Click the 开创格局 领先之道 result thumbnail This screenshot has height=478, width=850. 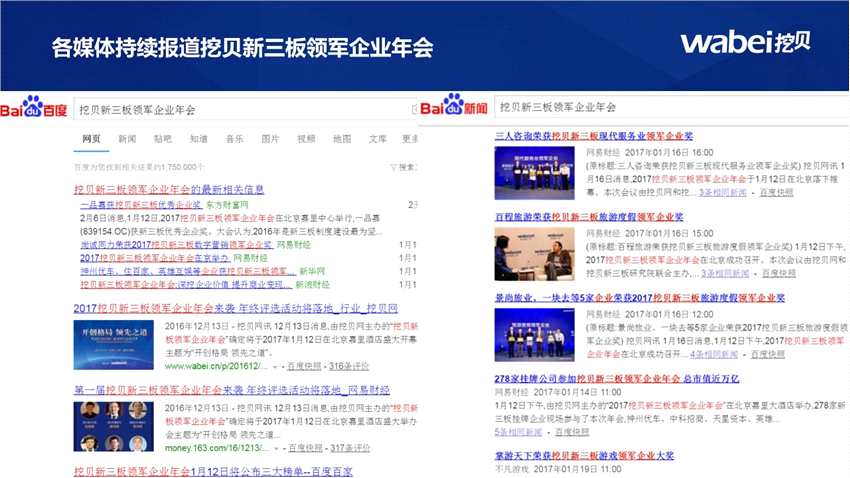(x=113, y=345)
